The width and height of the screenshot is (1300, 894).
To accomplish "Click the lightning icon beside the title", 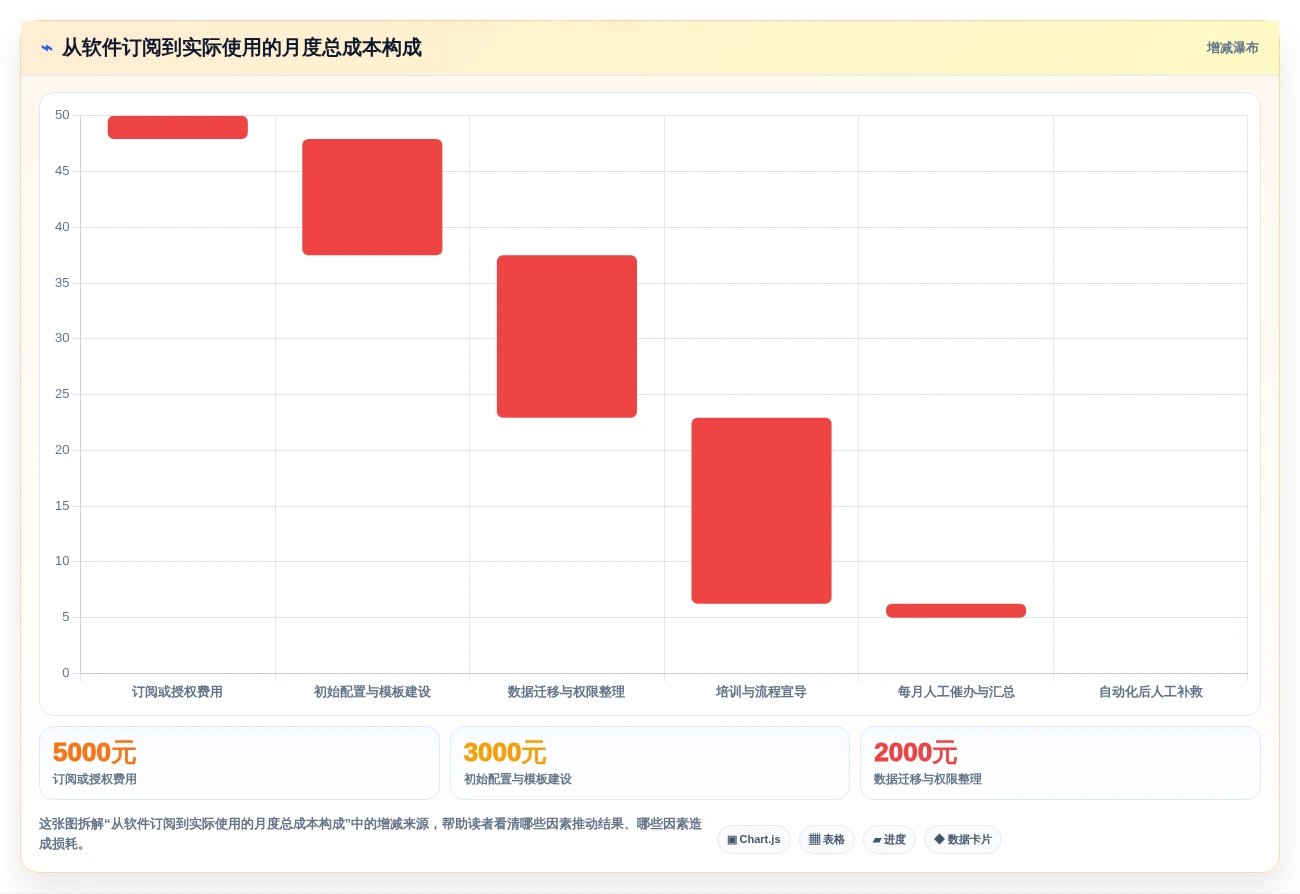I will pos(47,48).
